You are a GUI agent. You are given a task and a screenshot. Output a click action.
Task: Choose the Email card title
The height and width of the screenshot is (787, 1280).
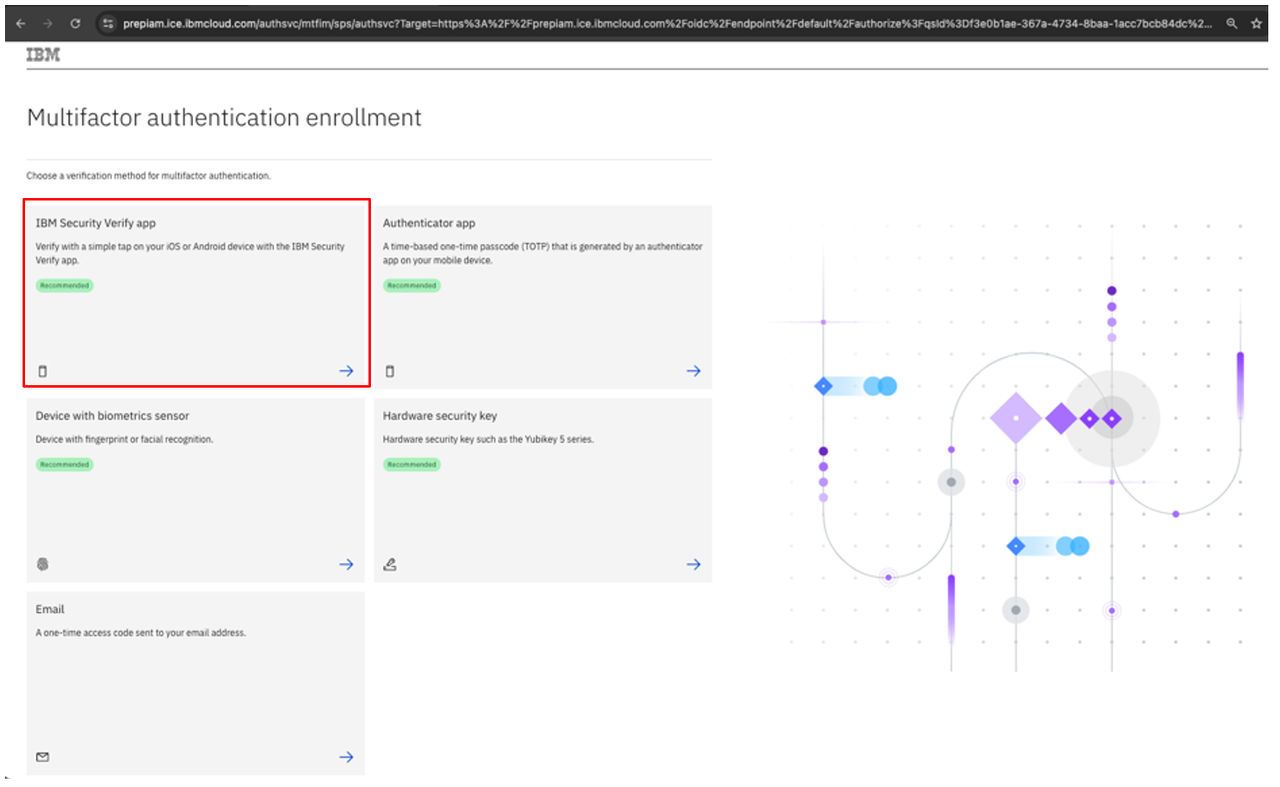click(x=50, y=609)
